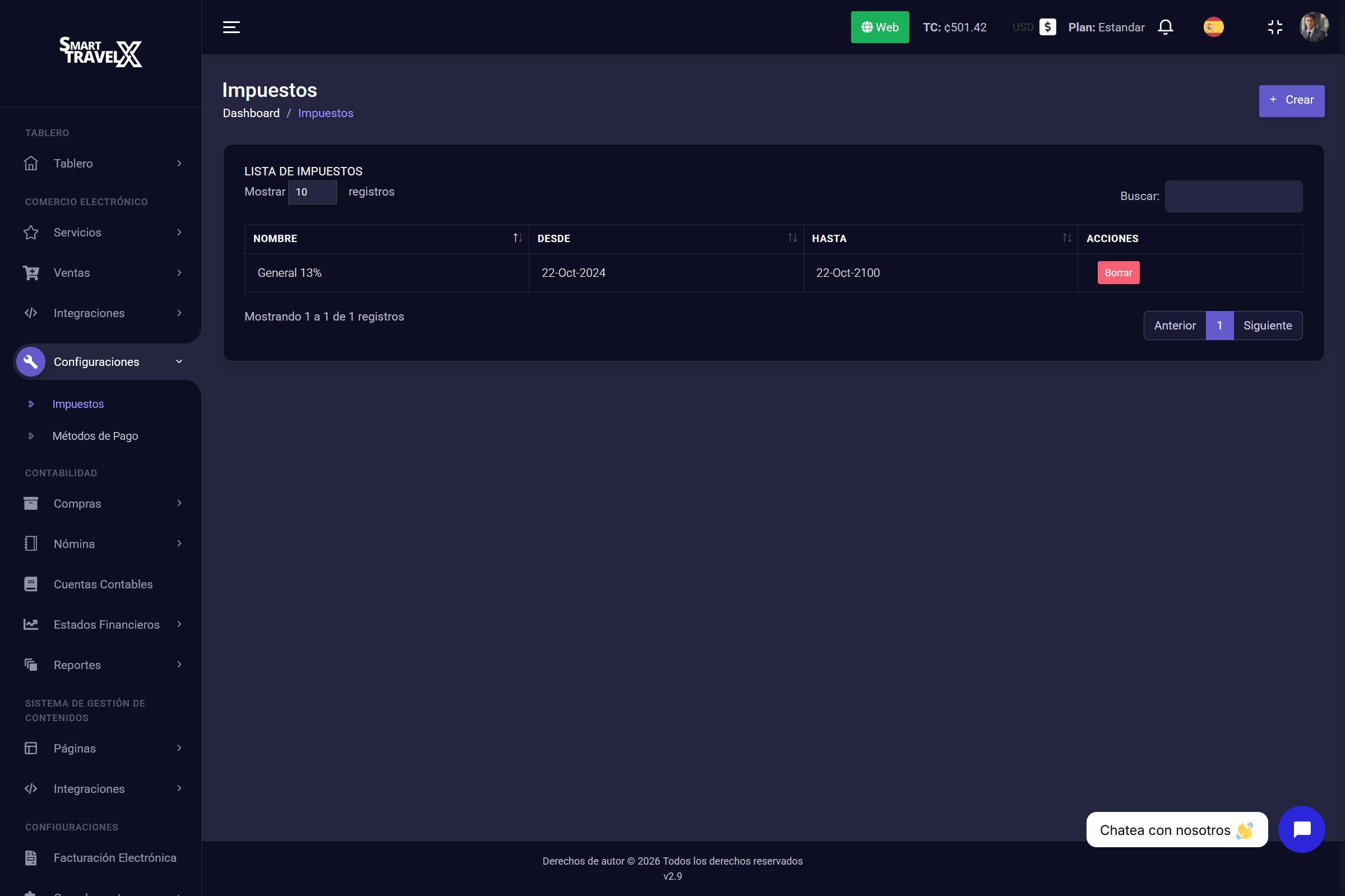Click the Crear button

click(1291, 100)
